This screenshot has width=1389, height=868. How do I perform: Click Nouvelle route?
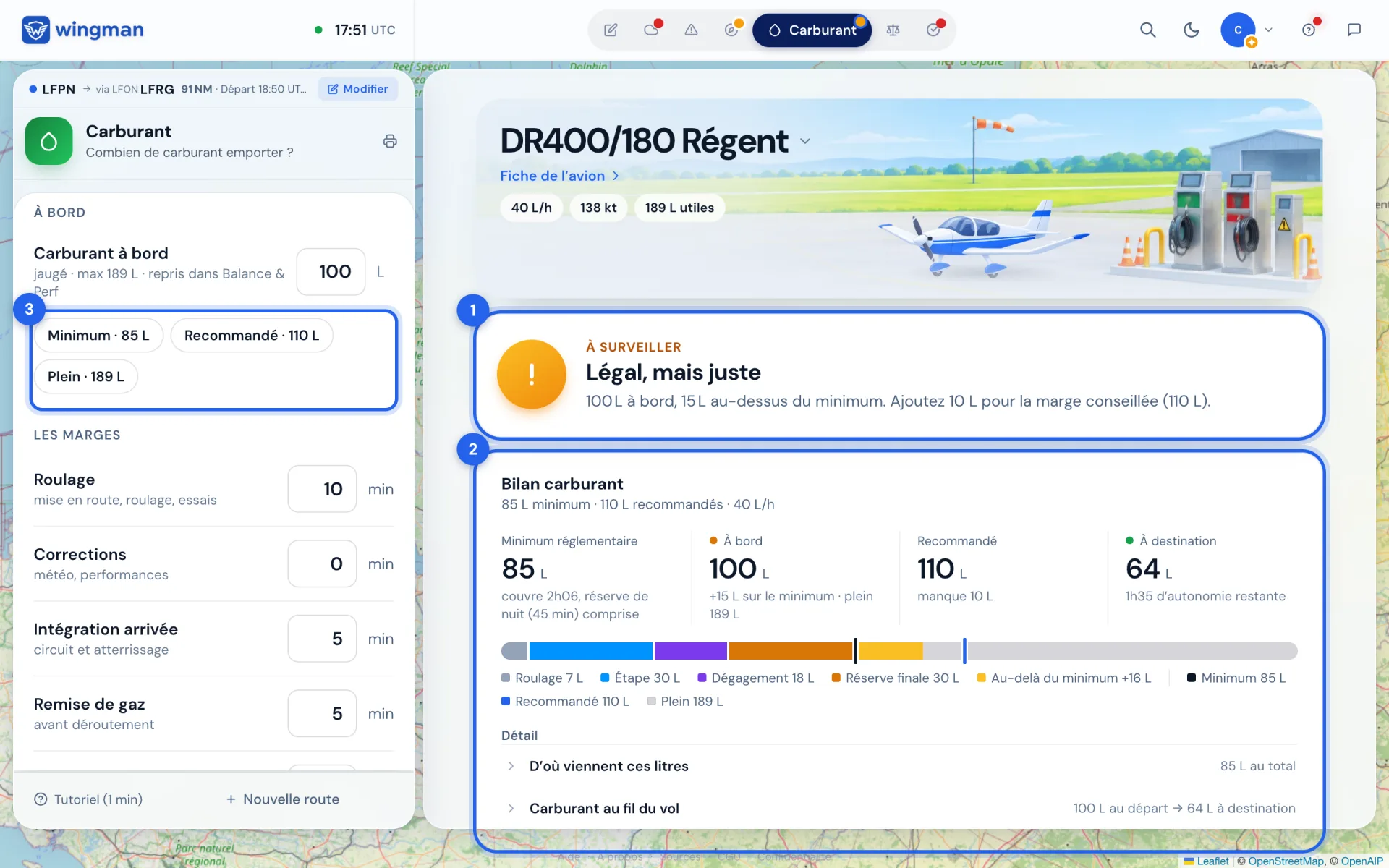[x=283, y=799]
